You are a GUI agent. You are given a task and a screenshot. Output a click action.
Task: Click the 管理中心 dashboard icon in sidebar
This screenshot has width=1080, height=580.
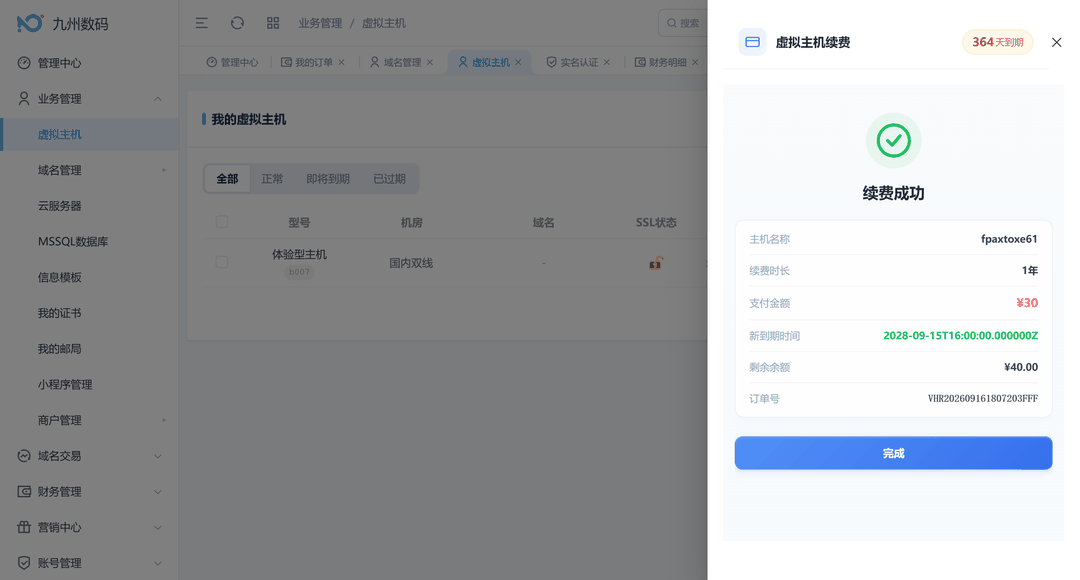(x=24, y=63)
